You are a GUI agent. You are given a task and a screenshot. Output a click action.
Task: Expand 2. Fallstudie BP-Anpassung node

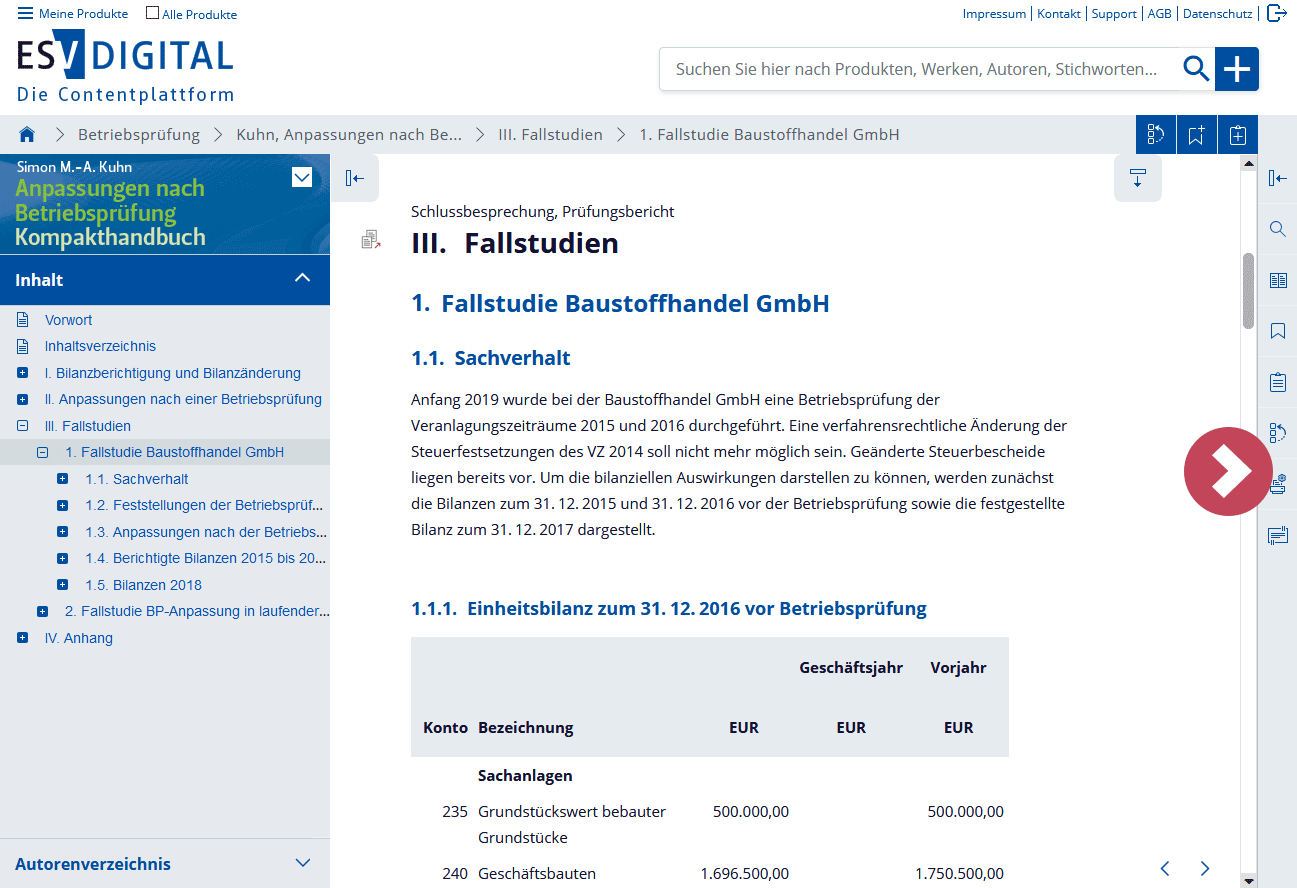(x=43, y=611)
